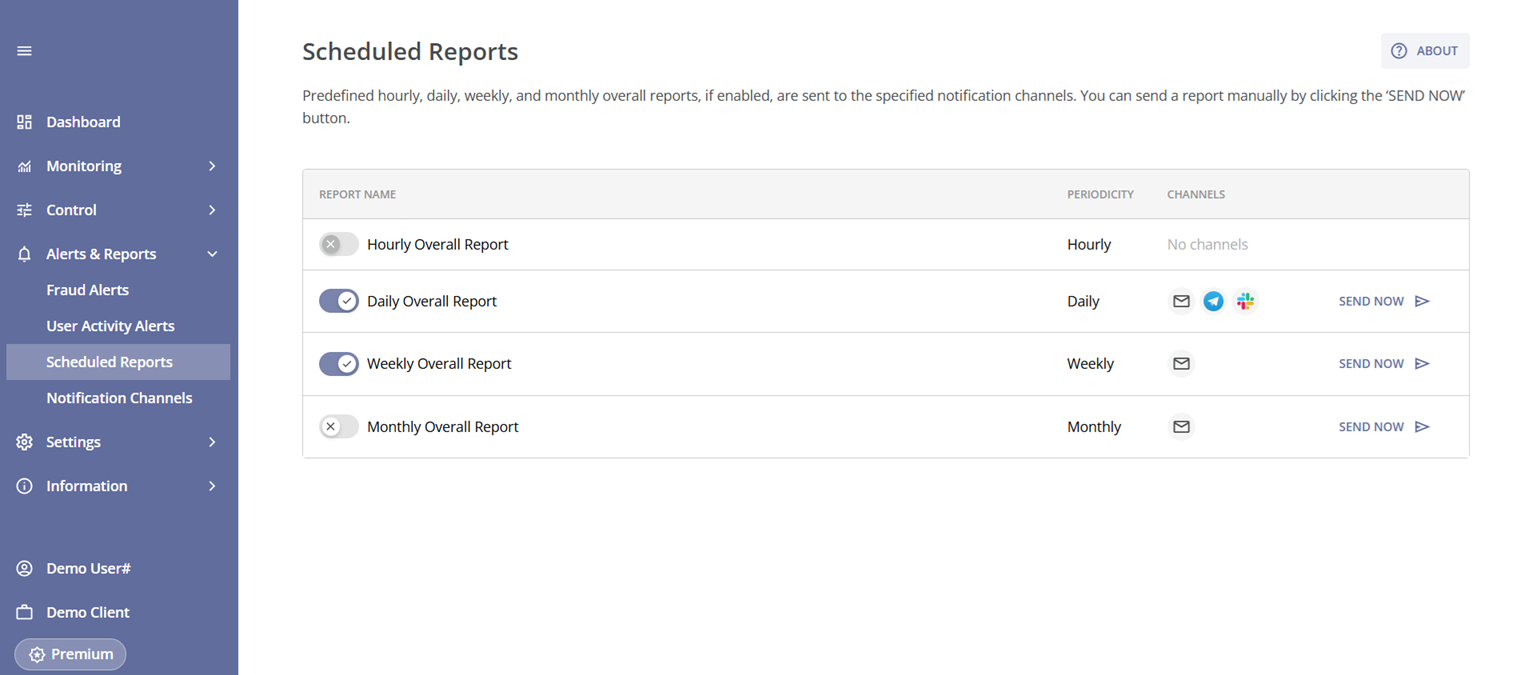Click the Demo User# profile icon
Screen dimensions: 1519x675
pos(24,568)
